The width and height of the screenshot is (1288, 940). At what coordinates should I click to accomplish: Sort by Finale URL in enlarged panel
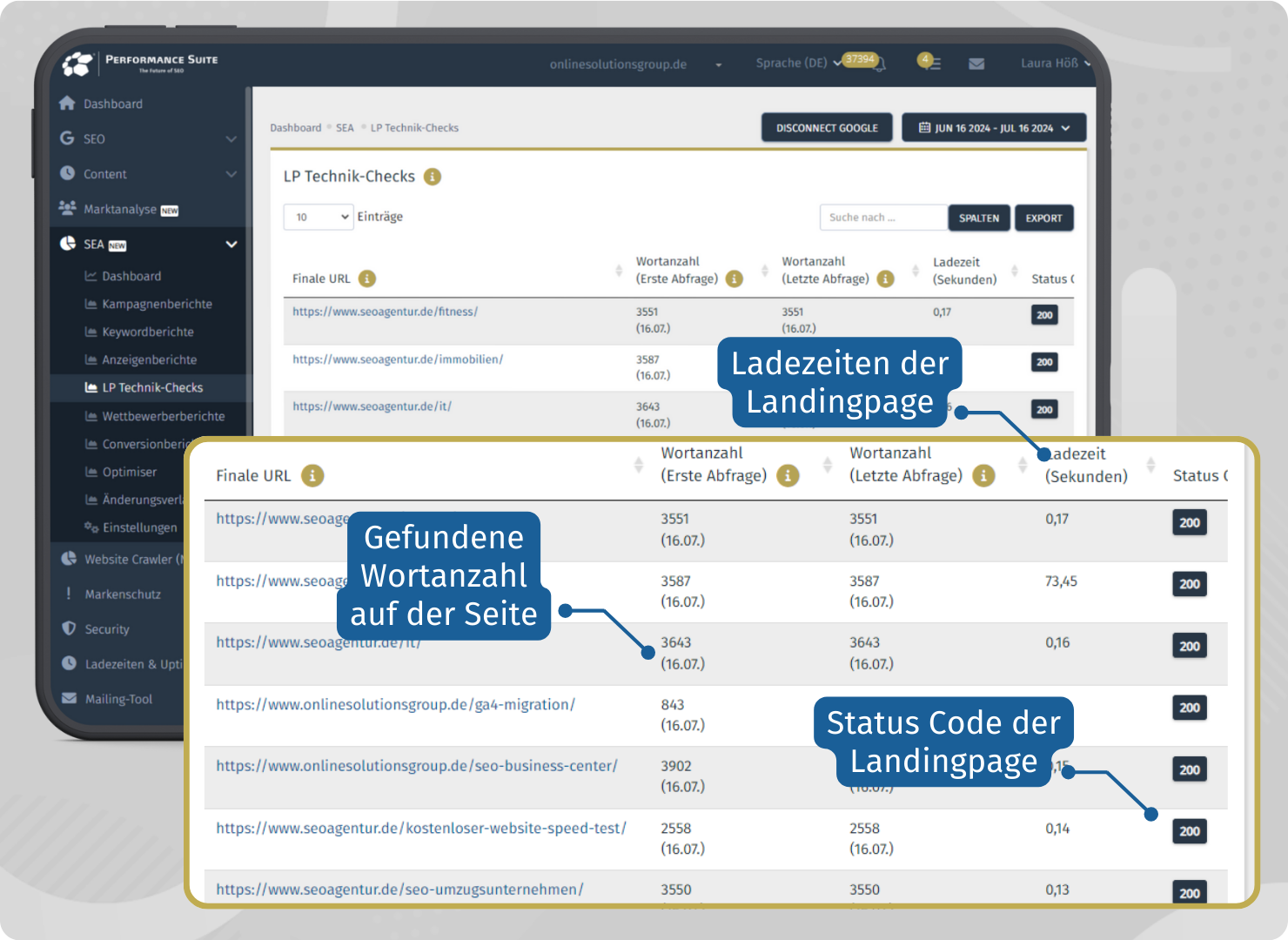639,465
